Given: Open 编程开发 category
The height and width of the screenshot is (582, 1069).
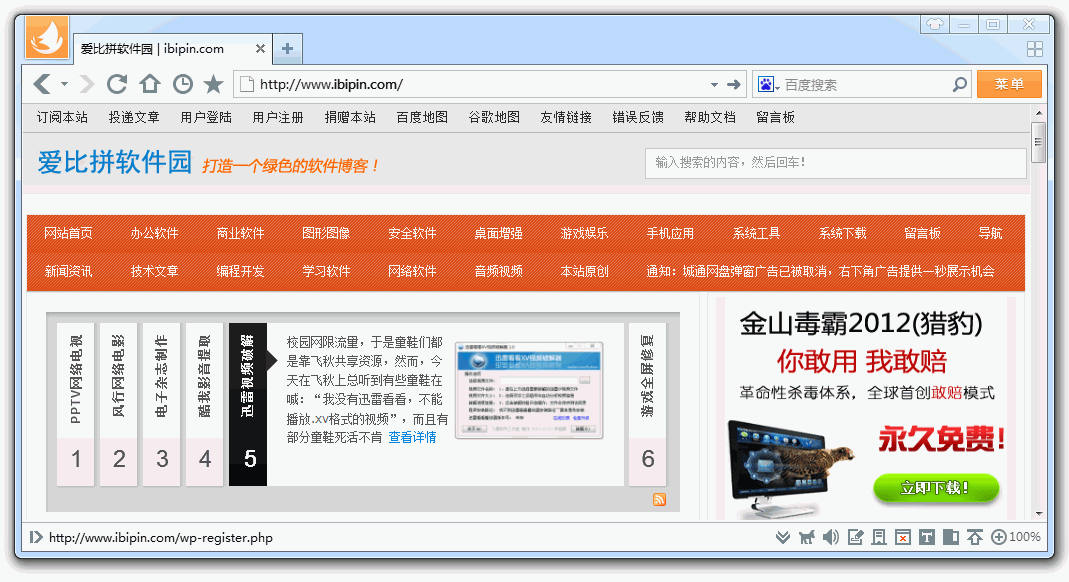Looking at the screenshot, I should tap(240, 271).
